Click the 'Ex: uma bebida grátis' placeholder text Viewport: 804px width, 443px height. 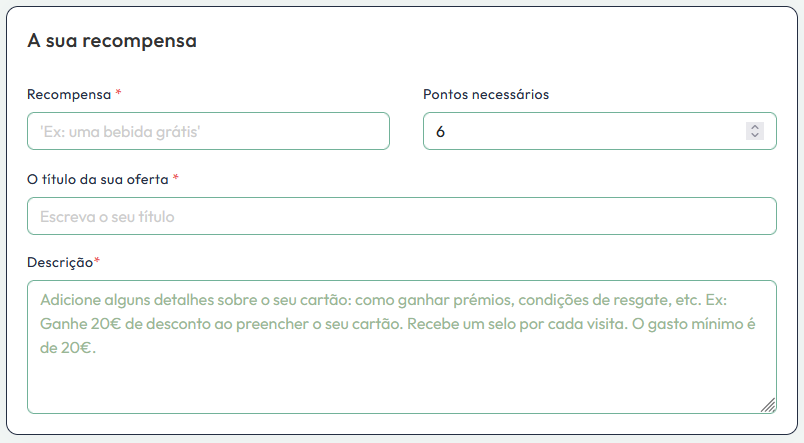tap(127, 131)
